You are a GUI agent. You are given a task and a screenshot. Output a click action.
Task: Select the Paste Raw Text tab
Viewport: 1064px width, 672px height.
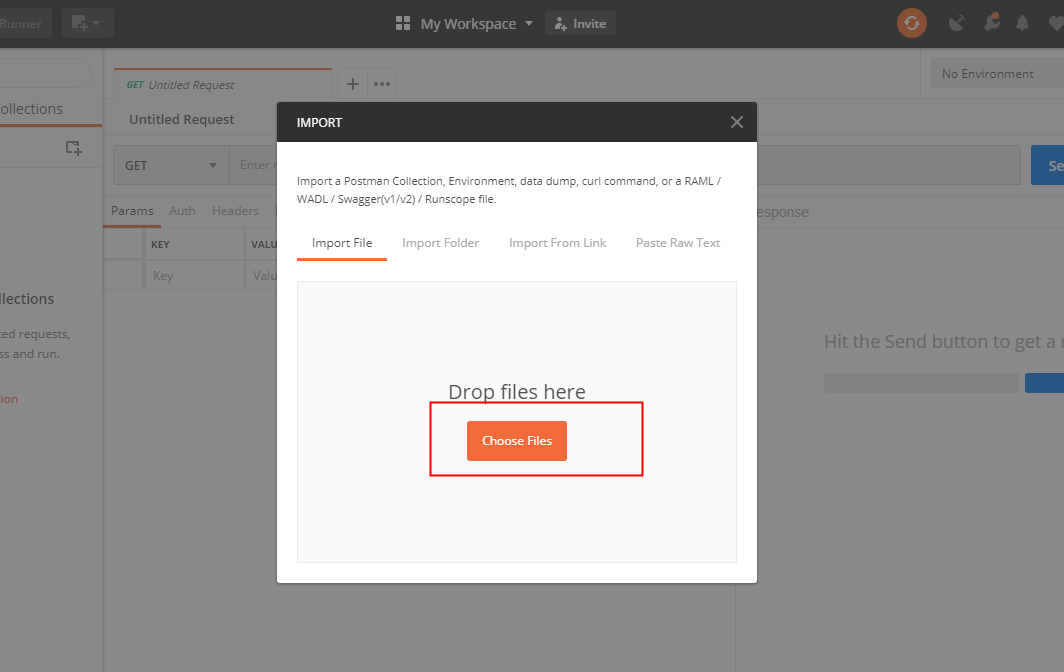(678, 243)
